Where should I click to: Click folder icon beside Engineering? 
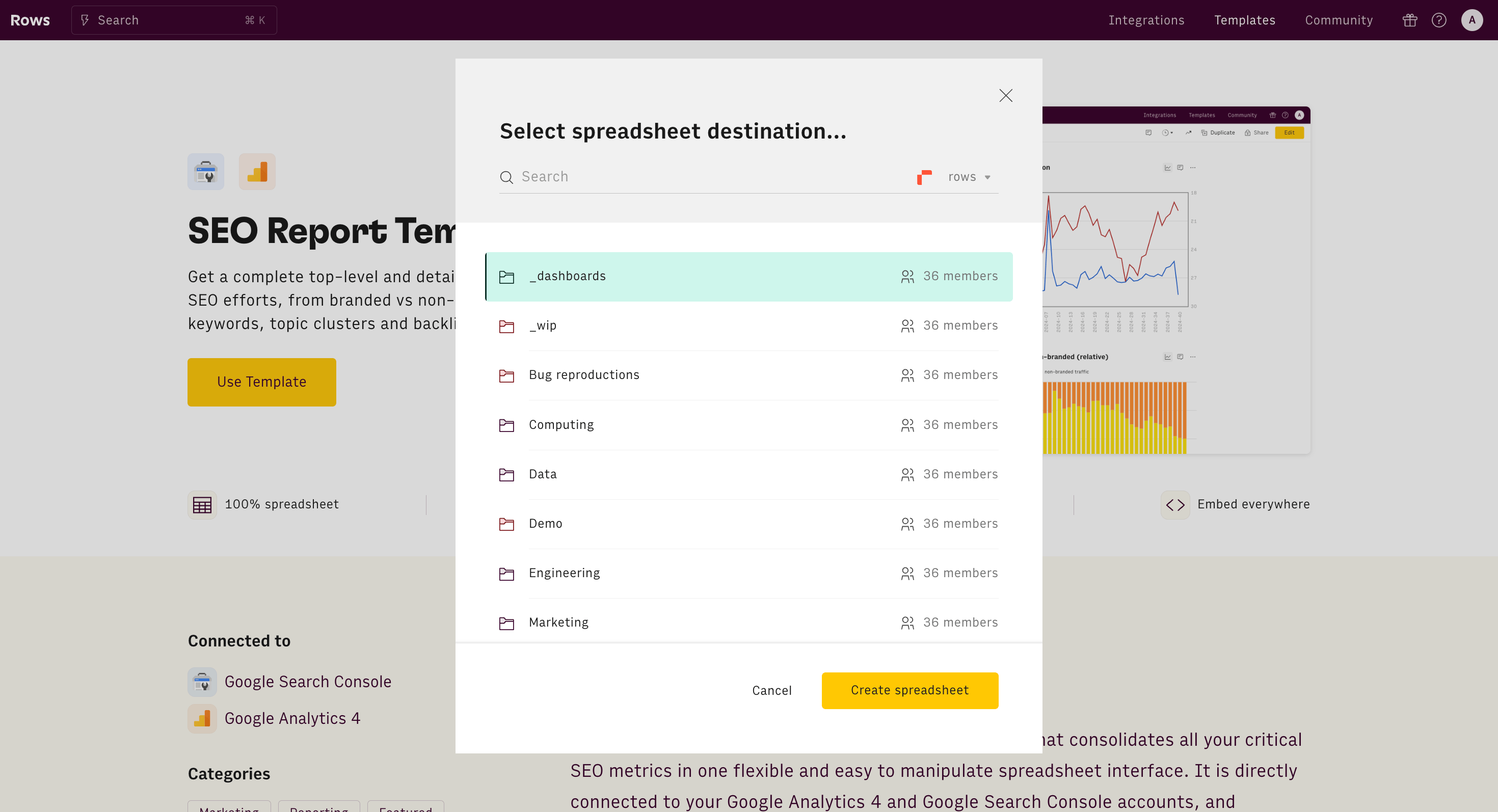[x=506, y=574]
